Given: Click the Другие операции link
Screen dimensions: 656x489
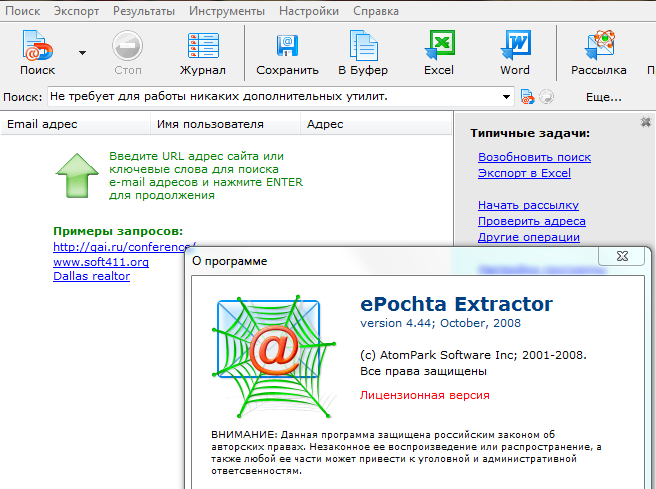Looking at the screenshot, I should (x=529, y=237).
